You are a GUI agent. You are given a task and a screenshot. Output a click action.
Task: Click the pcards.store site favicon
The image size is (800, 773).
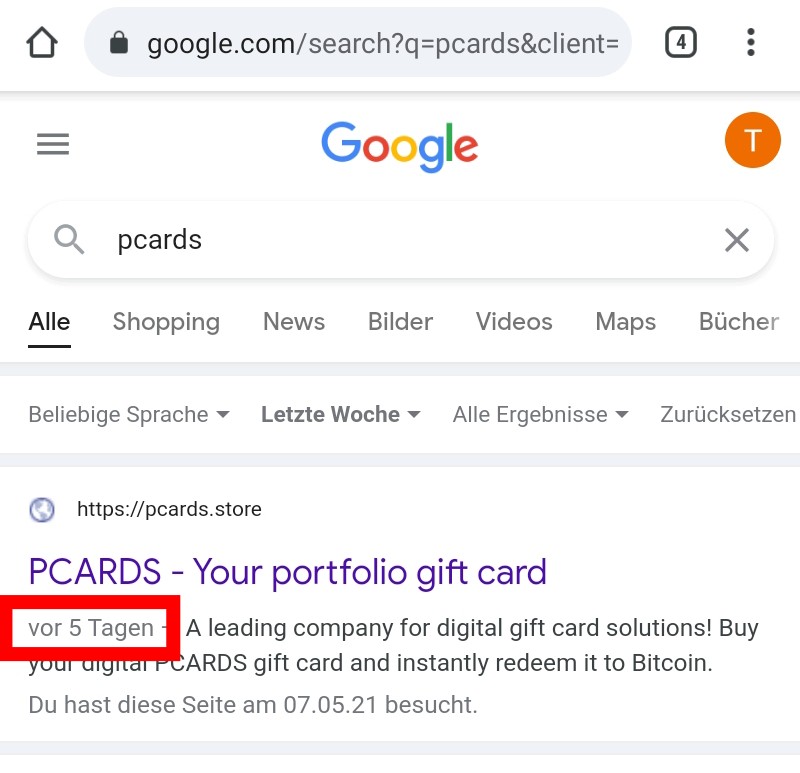(x=42, y=510)
